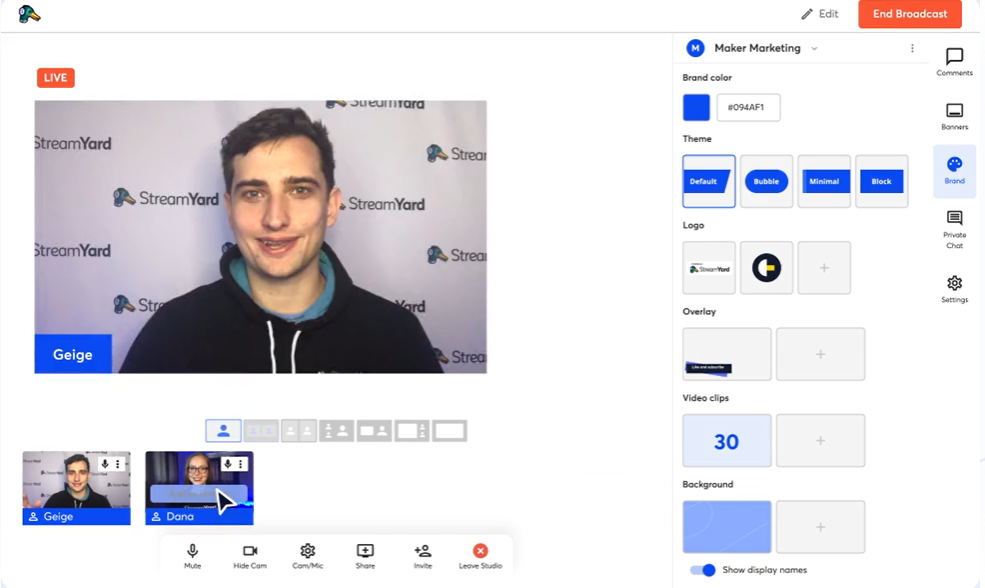Click the Geige name tag on the main video
Screen dimensions: 985x588
tap(73, 354)
